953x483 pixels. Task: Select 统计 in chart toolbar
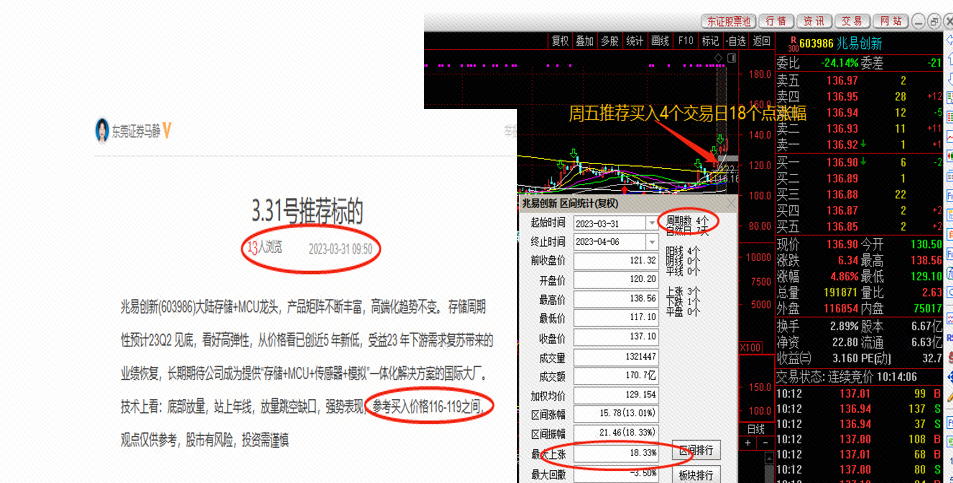pyautogui.click(x=635, y=41)
